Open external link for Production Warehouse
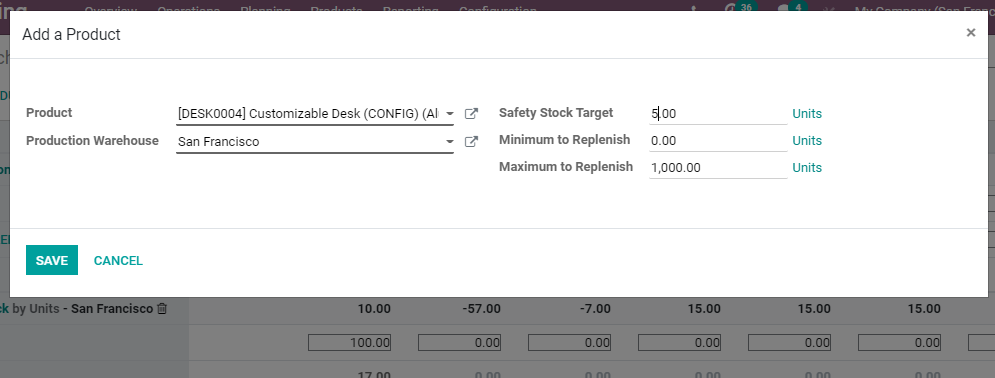The width and height of the screenshot is (995, 378). (471, 141)
